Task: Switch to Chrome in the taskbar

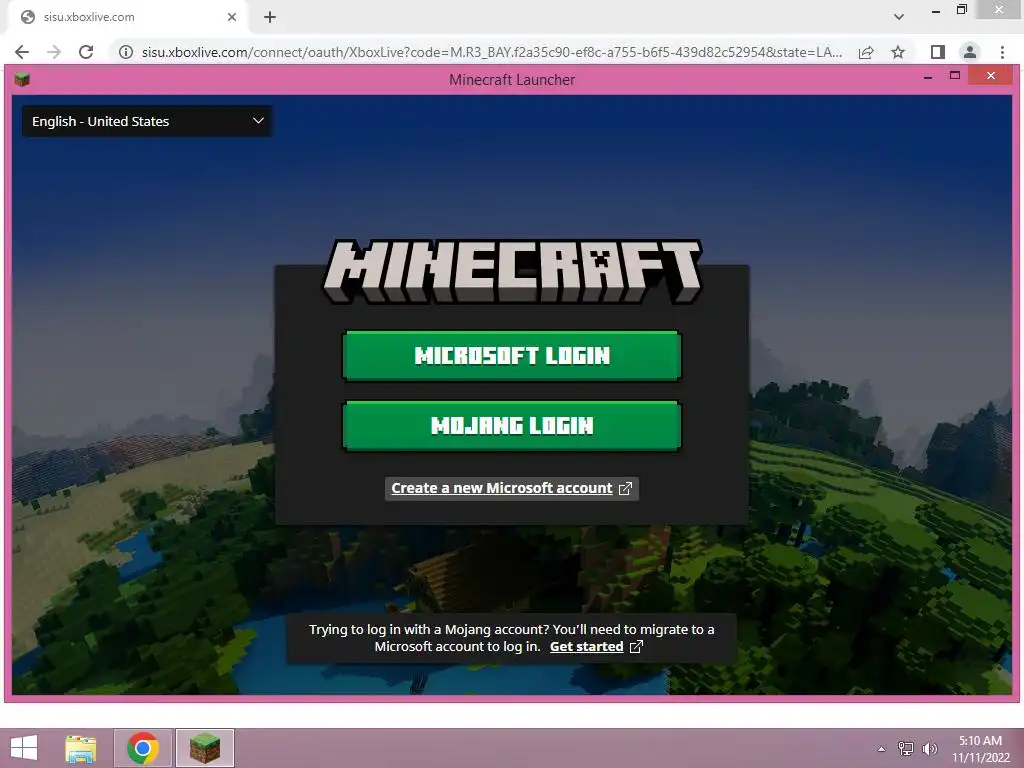Action: click(x=143, y=748)
